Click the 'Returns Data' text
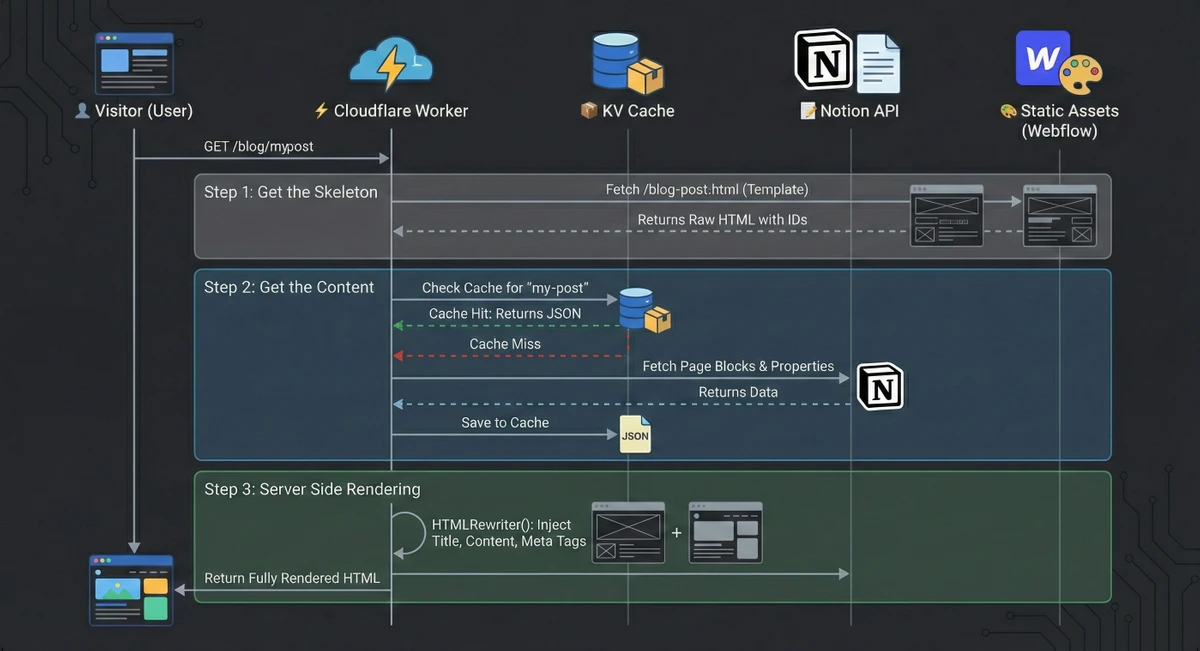The height and width of the screenshot is (651, 1200). [738, 392]
